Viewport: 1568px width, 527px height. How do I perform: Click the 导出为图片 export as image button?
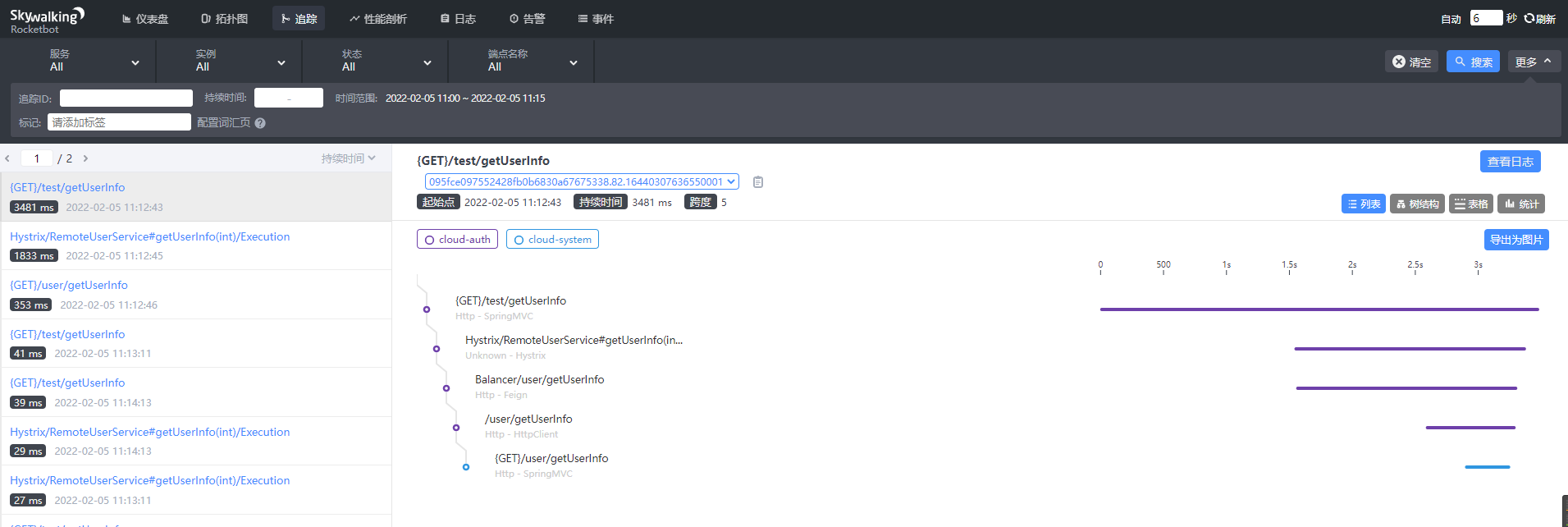click(1516, 240)
